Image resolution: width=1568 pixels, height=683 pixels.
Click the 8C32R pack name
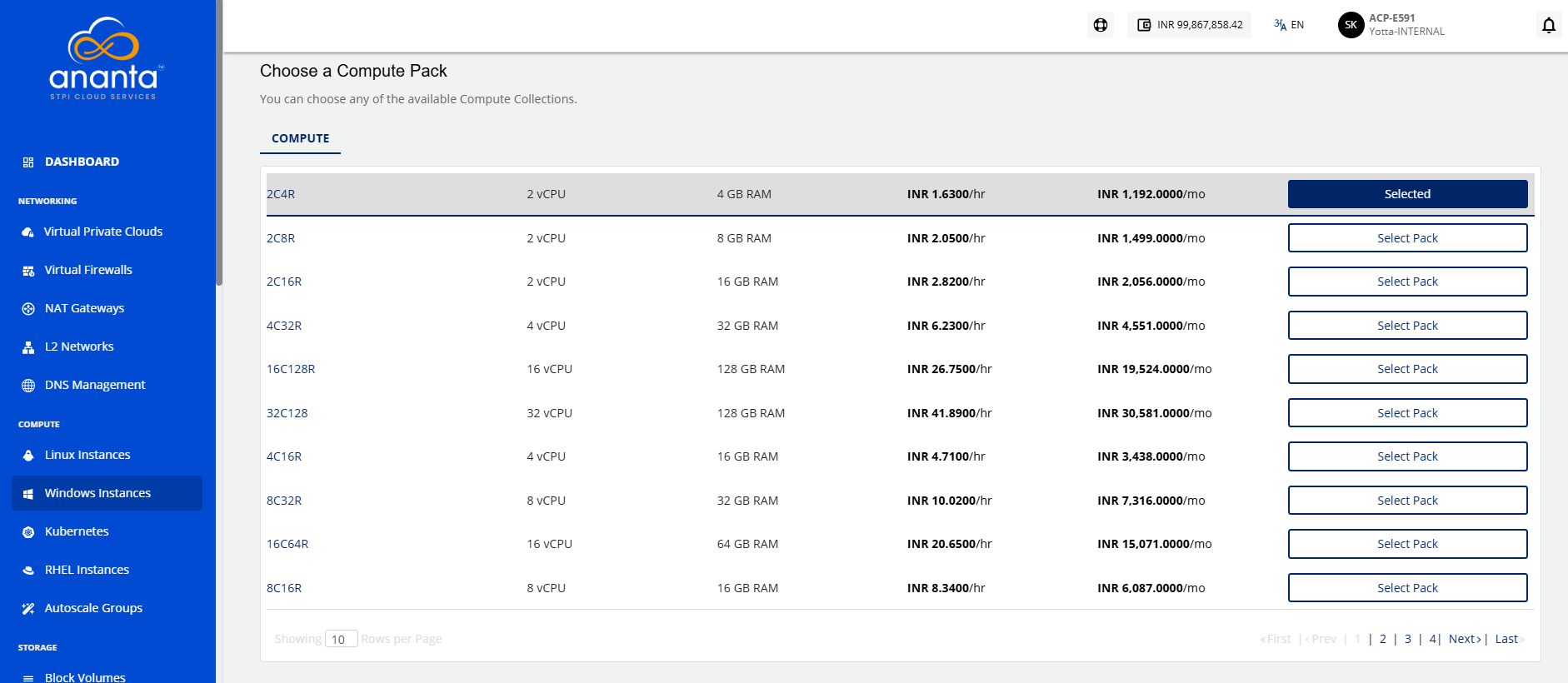[284, 501]
